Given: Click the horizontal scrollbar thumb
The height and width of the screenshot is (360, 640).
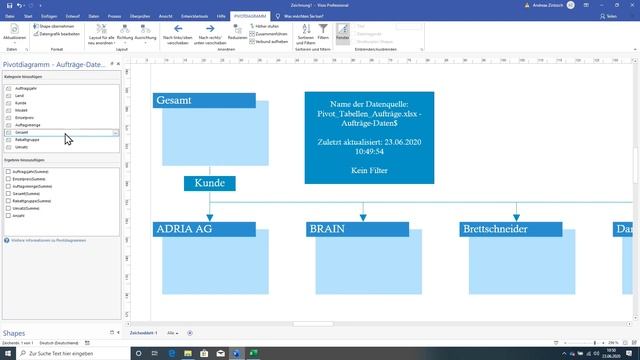Looking at the screenshot, I should pyautogui.click(x=313, y=324).
